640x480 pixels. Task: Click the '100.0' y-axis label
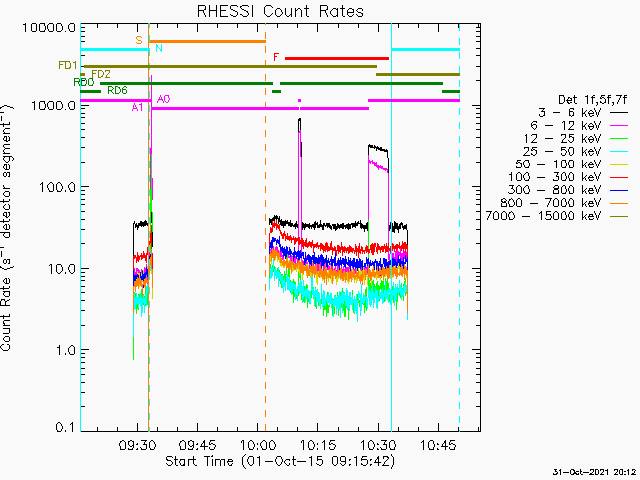coord(57,187)
